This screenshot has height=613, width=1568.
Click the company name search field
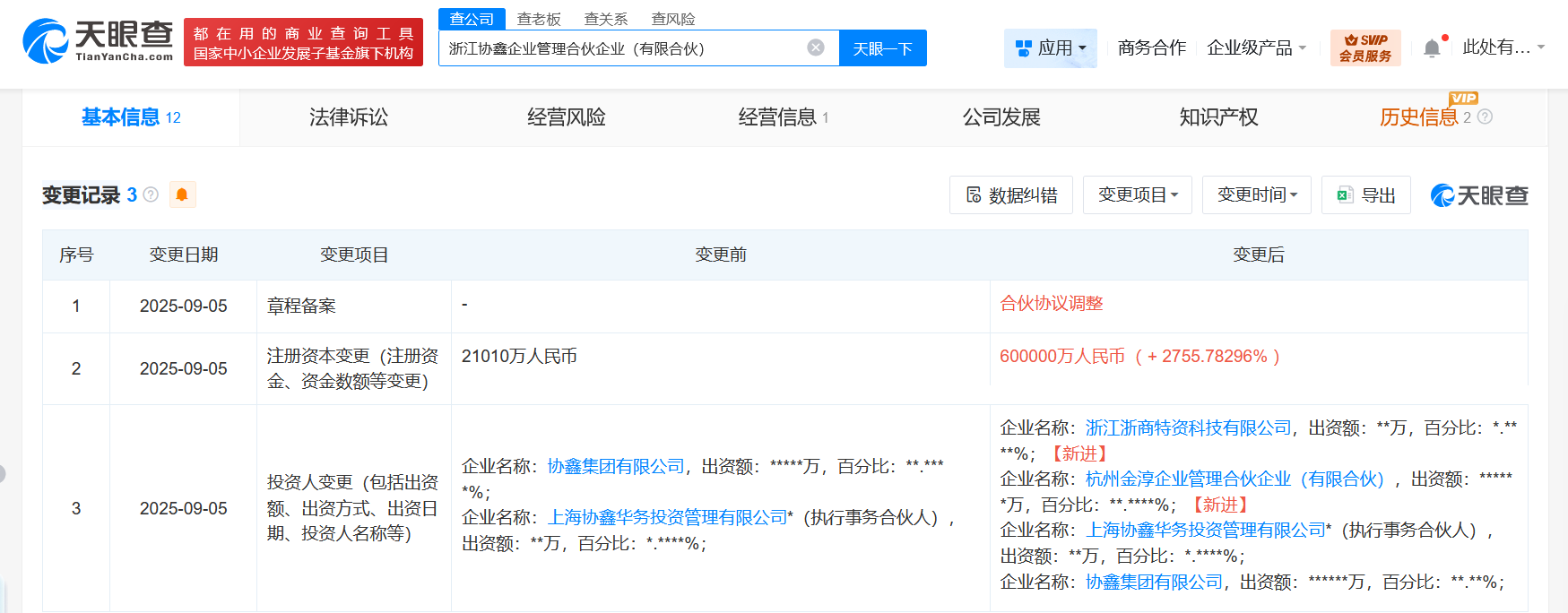click(619, 48)
